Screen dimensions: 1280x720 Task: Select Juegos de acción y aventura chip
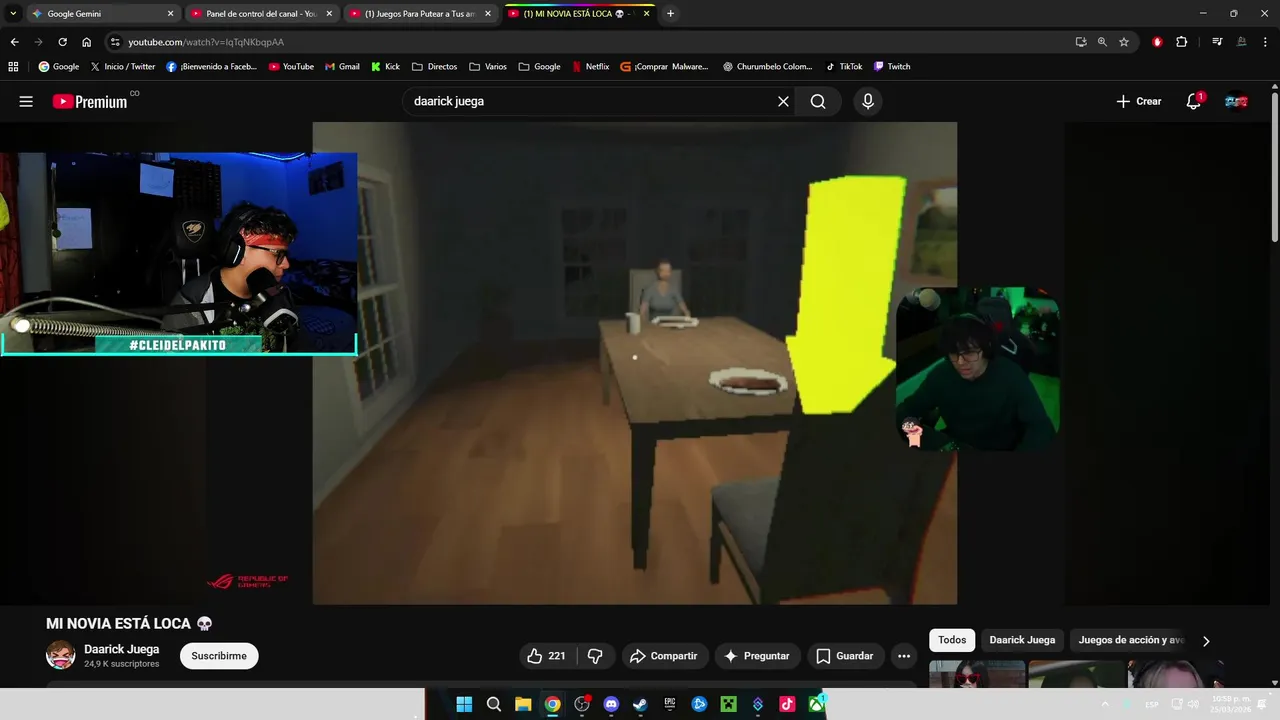coord(1130,640)
